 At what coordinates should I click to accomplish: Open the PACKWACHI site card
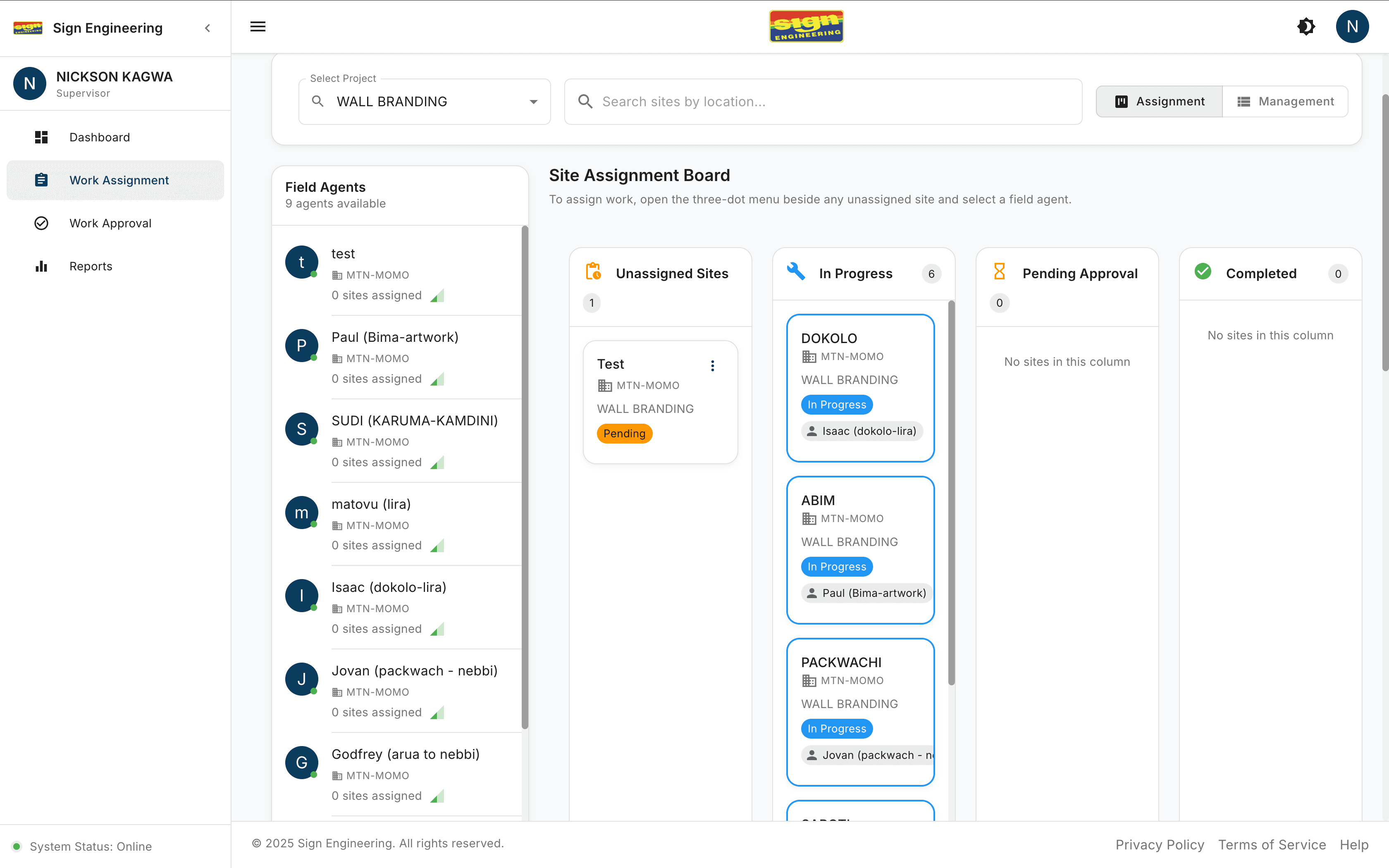(860, 712)
